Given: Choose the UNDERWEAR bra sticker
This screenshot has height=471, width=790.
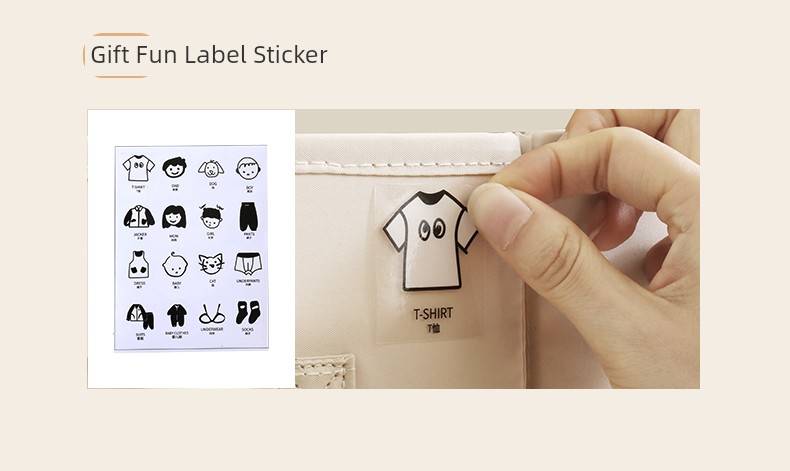Looking at the screenshot, I should click(x=212, y=314).
